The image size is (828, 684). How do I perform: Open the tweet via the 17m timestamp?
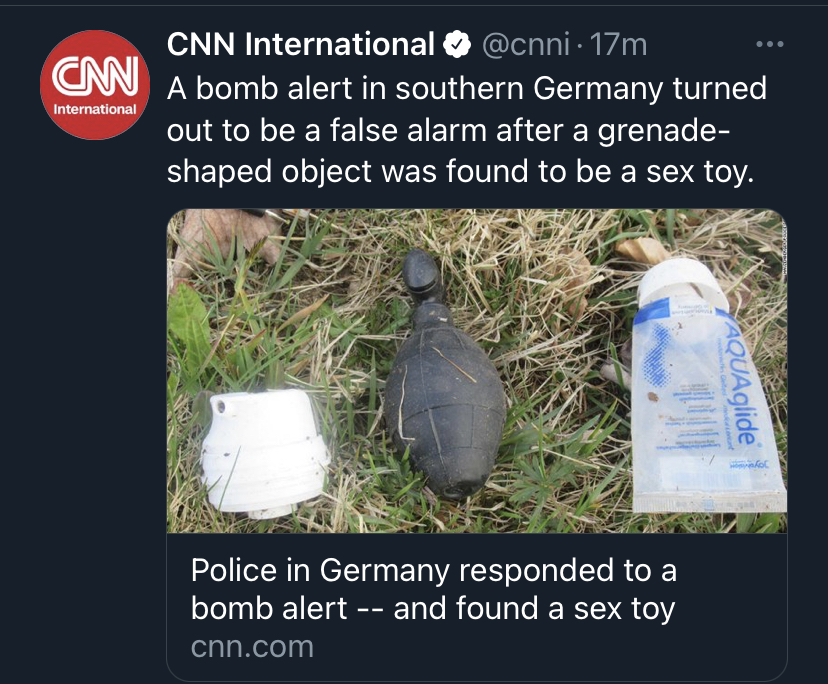619,45
